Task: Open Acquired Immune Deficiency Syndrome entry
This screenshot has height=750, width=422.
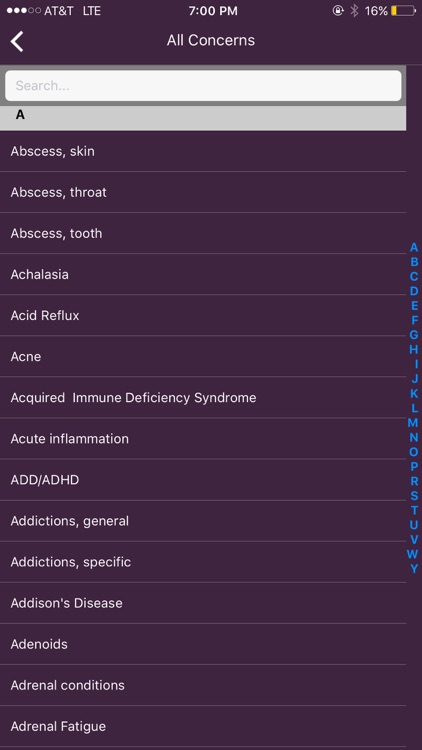Action: [203, 398]
